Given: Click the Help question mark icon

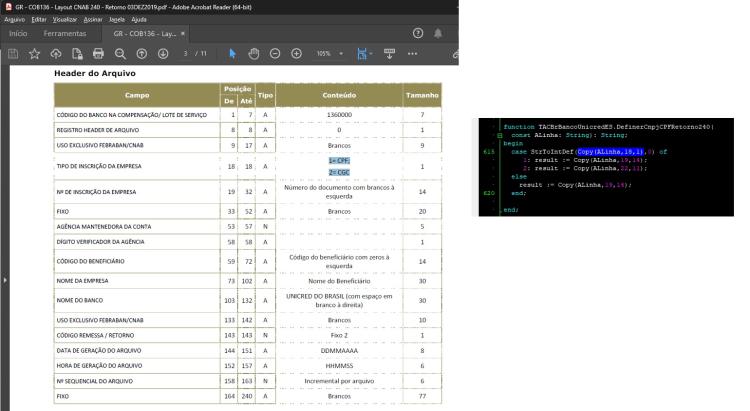Looking at the screenshot, I should 418,33.
